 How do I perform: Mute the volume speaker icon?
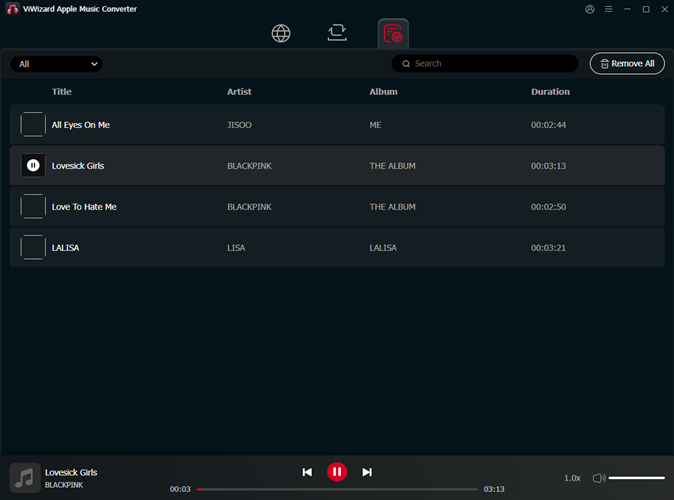(x=598, y=478)
